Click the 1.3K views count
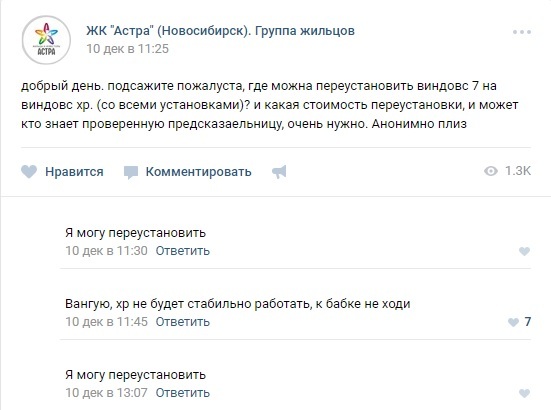The image size is (551, 410). 518,171
